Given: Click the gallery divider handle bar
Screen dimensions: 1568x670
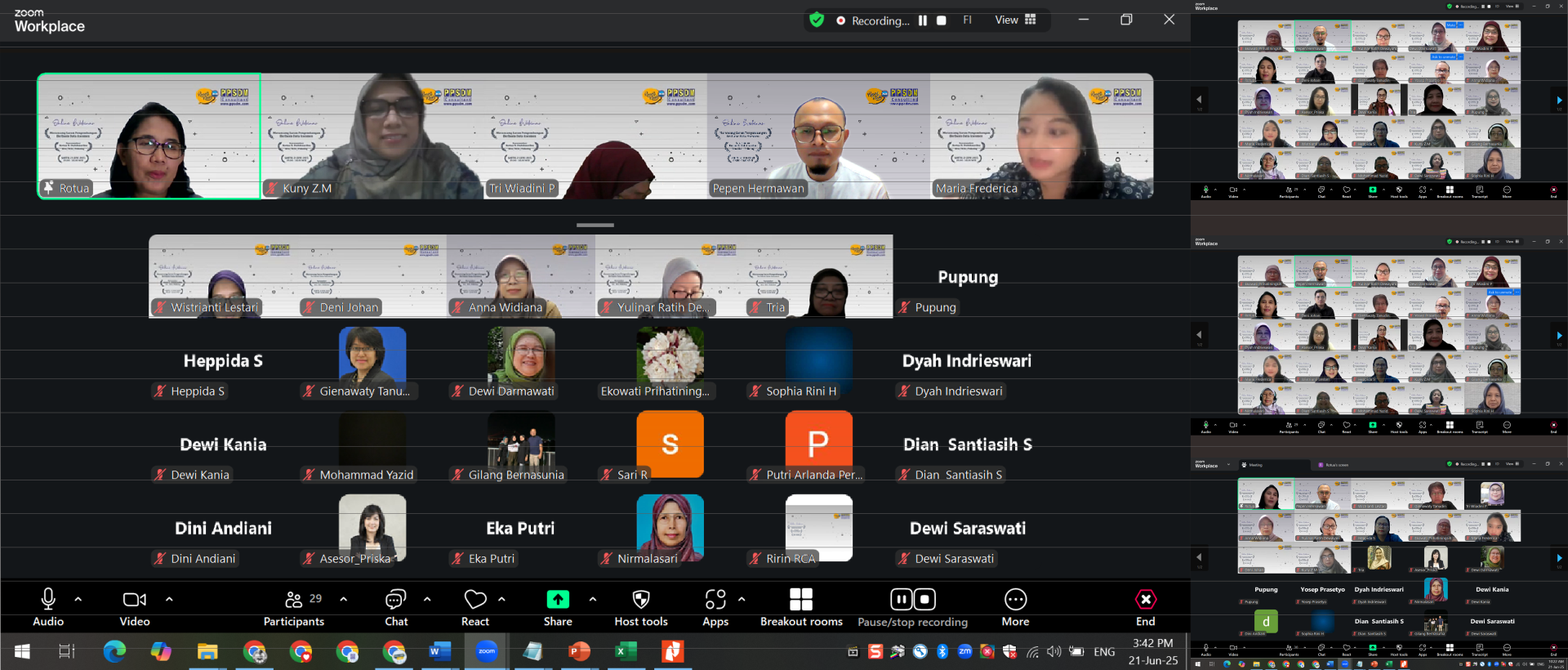Looking at the screenshot, I should (x=595, y=225).
